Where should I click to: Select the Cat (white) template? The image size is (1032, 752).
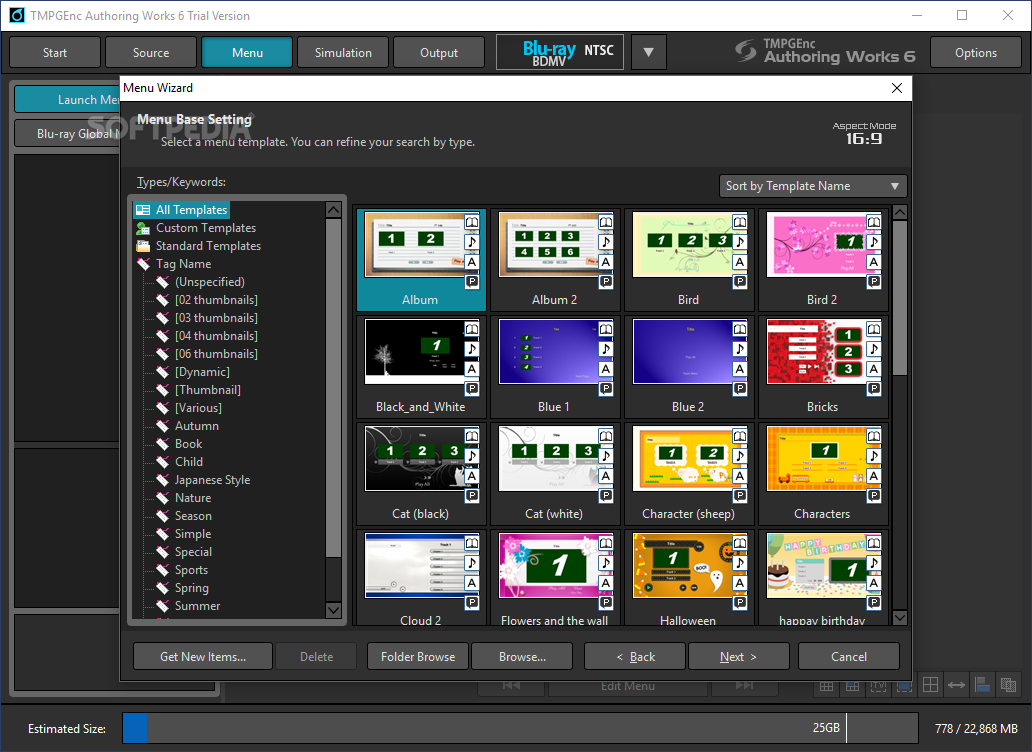click(x=555, y=474)
